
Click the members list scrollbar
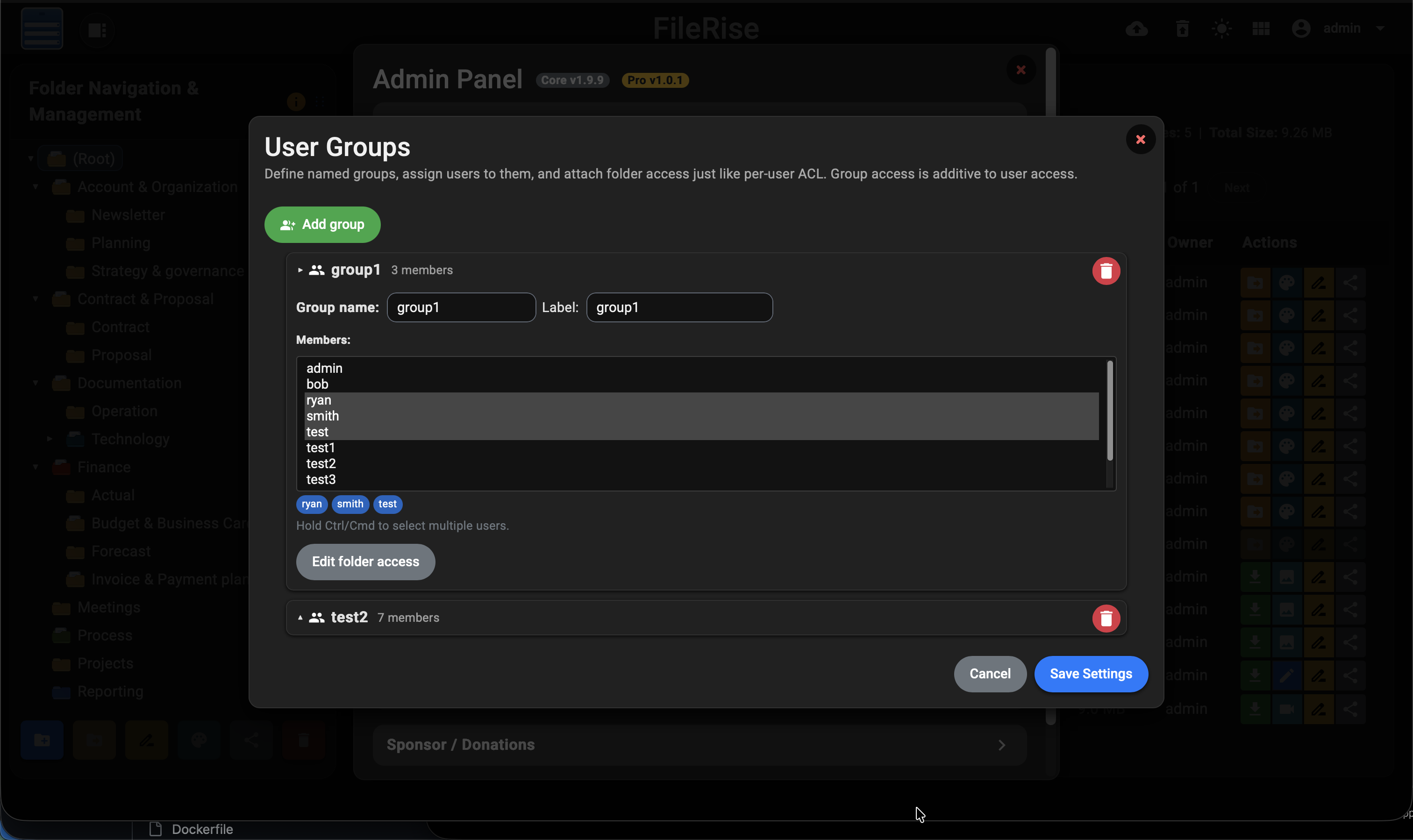coord(1110,411)
